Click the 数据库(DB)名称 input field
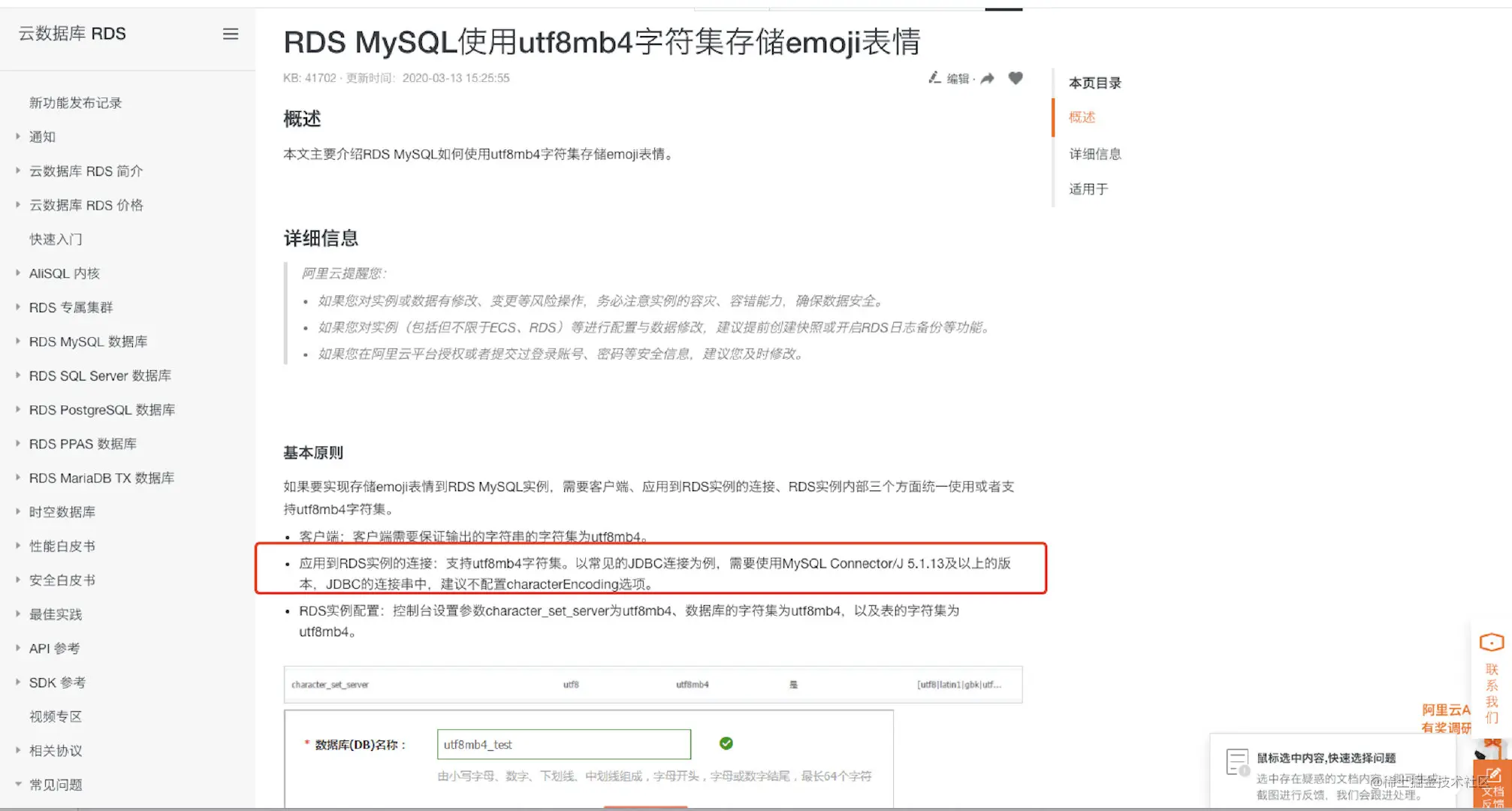Viewport: 1512px width, 811px height. pyautogui.click(x=564, y=744)
